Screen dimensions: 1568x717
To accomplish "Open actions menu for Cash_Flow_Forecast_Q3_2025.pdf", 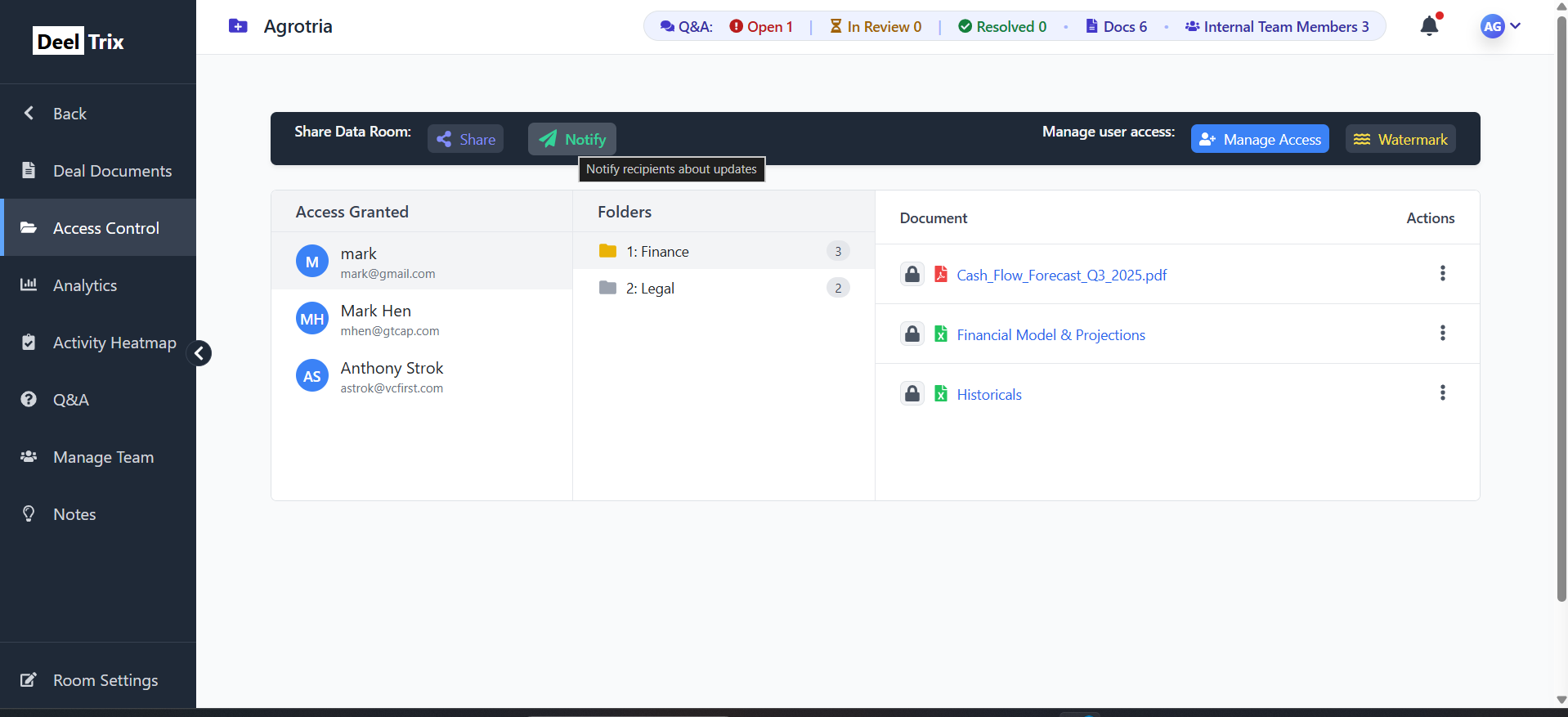I will point(1442,274).
